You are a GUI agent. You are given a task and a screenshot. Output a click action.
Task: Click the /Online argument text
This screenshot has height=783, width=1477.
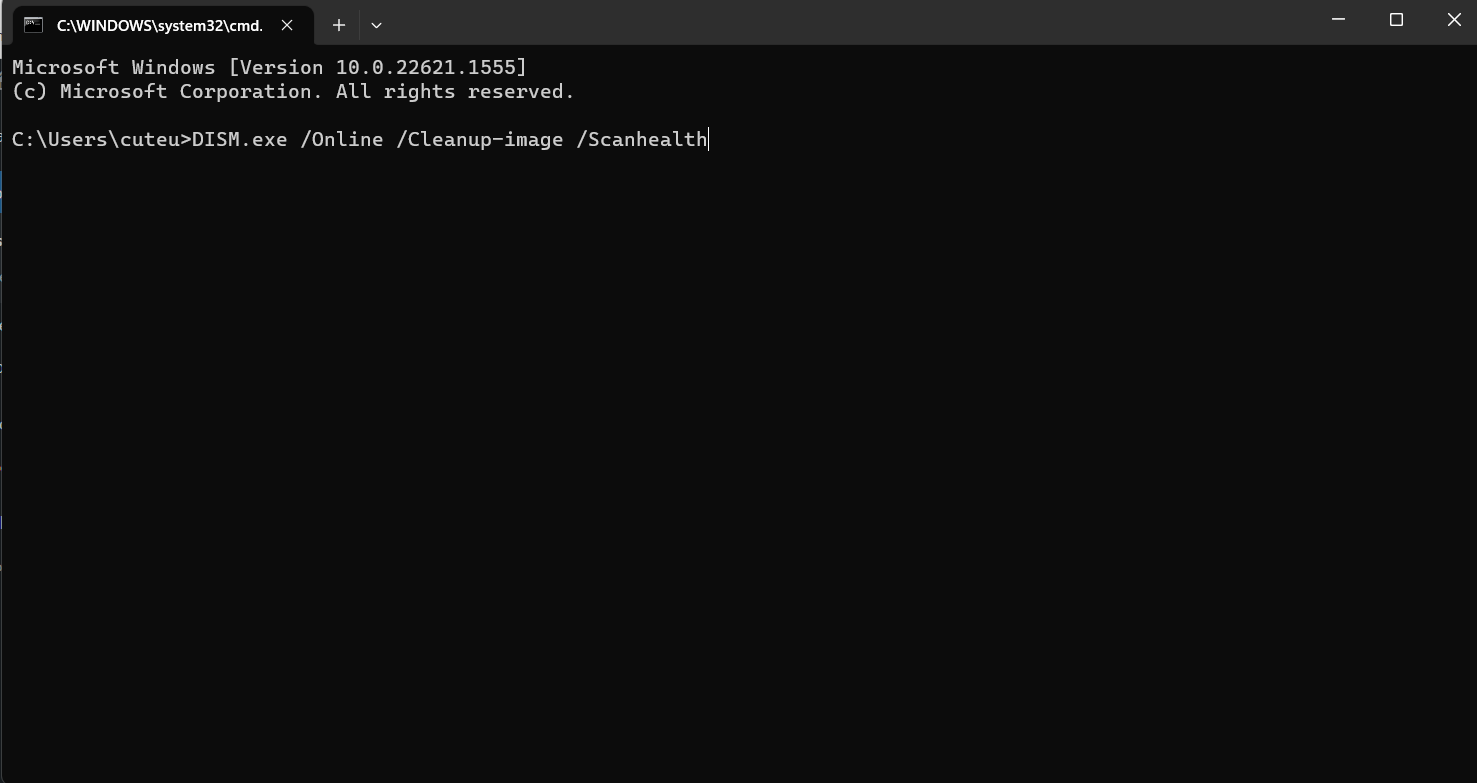pos(341,139)
